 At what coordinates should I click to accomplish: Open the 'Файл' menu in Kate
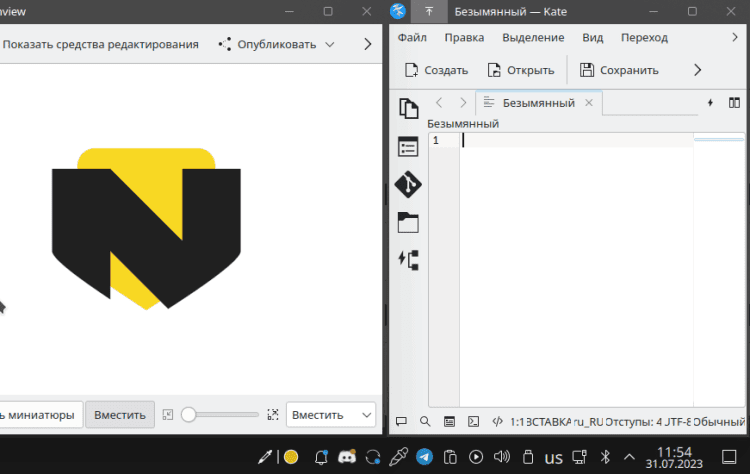tap(413, 37)
